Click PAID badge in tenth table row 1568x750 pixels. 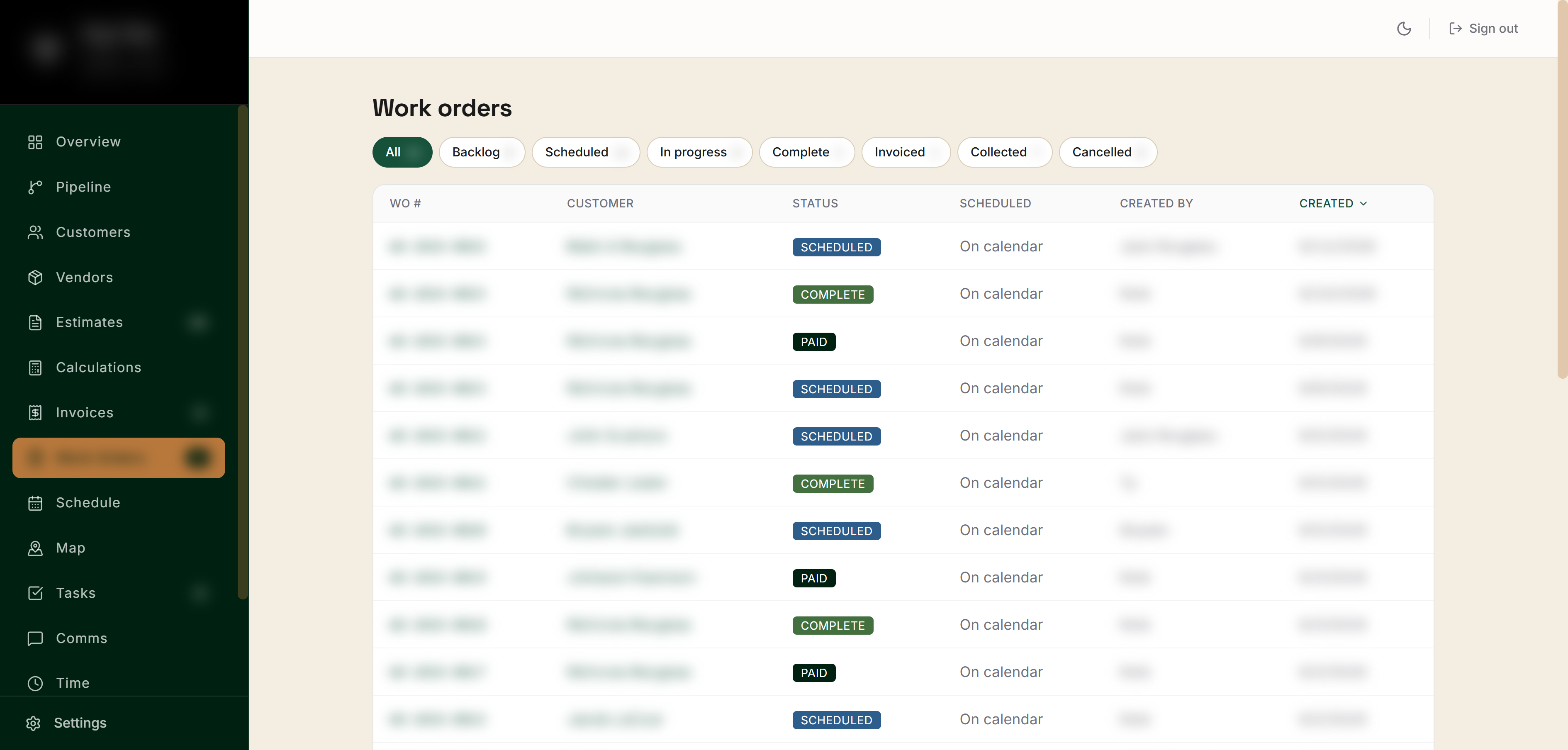pyautogui.click(x=814, y=673)
